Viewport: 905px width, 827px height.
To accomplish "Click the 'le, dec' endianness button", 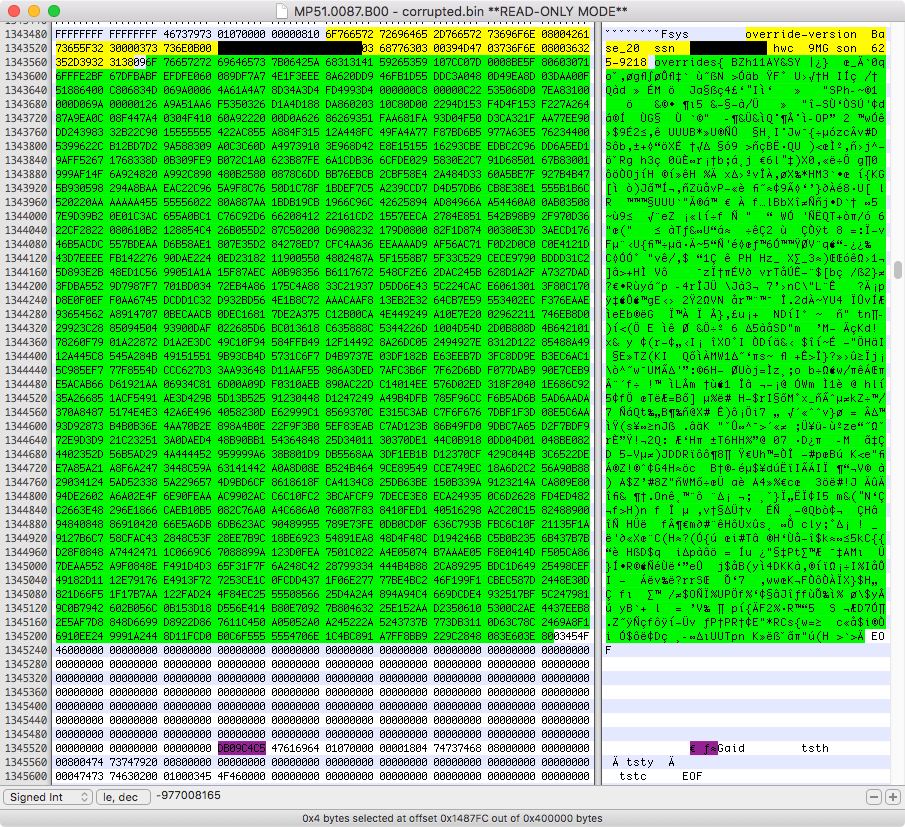I will pyautogui.click(x=123, y=797).
